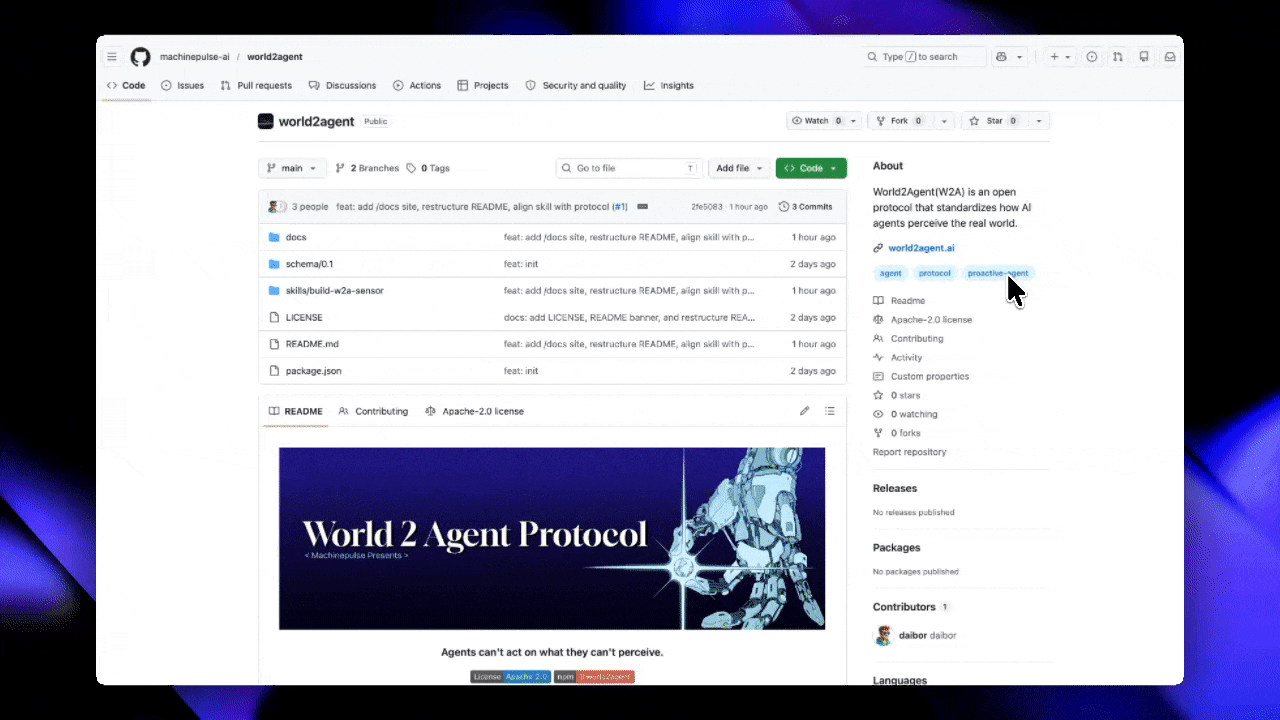Switch to the Issues tab

coord(183,86)
